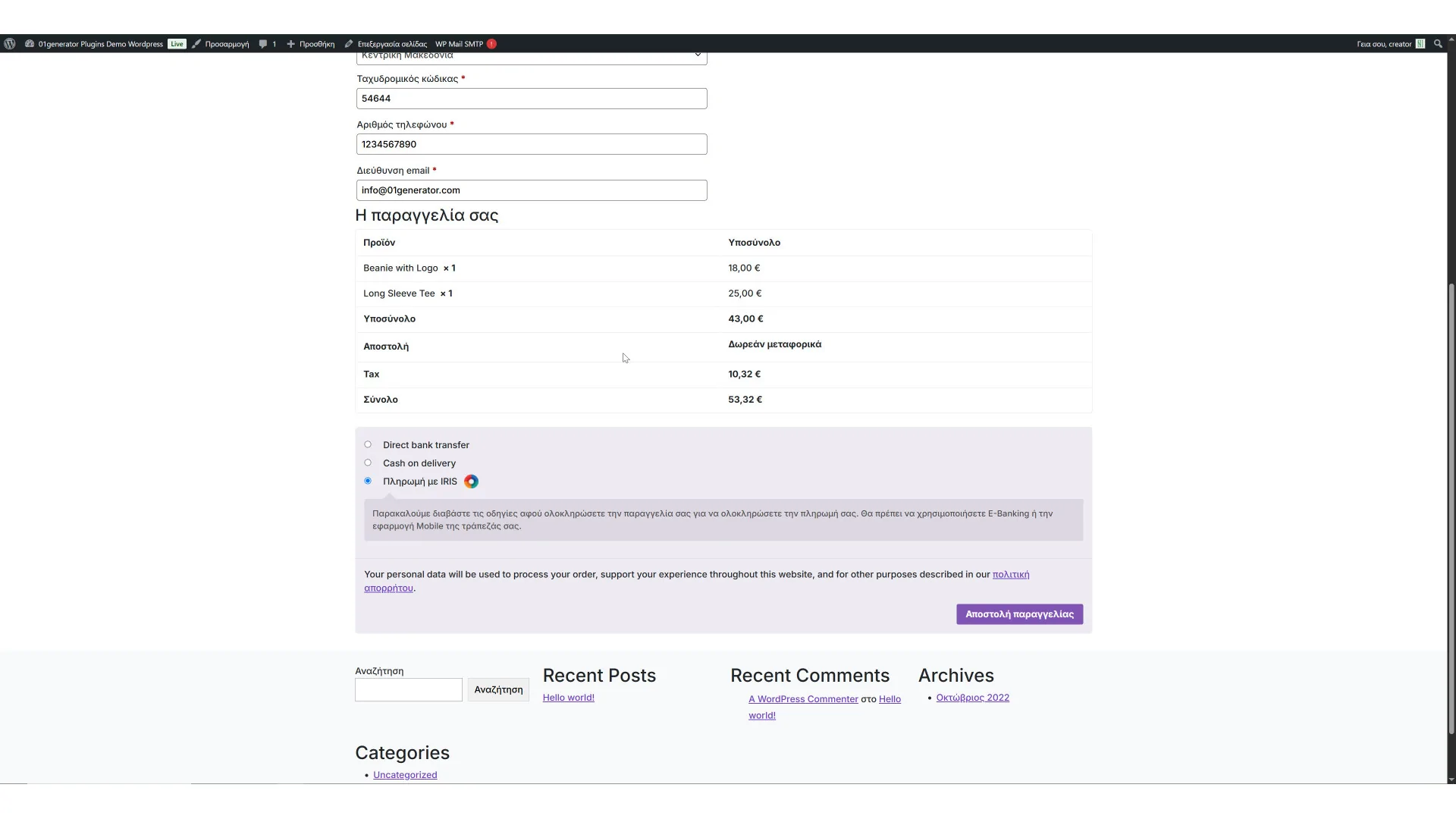The width and height of the screenshot is (1456, 819).
Task: Click the IRIS payment logo icon
Action: [471, 482]
